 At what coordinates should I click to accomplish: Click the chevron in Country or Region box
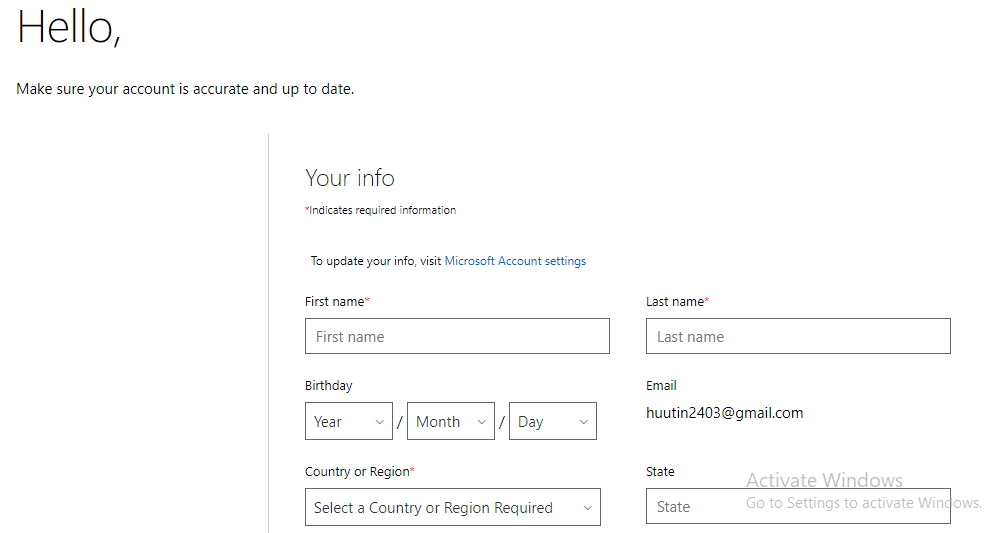587,508
